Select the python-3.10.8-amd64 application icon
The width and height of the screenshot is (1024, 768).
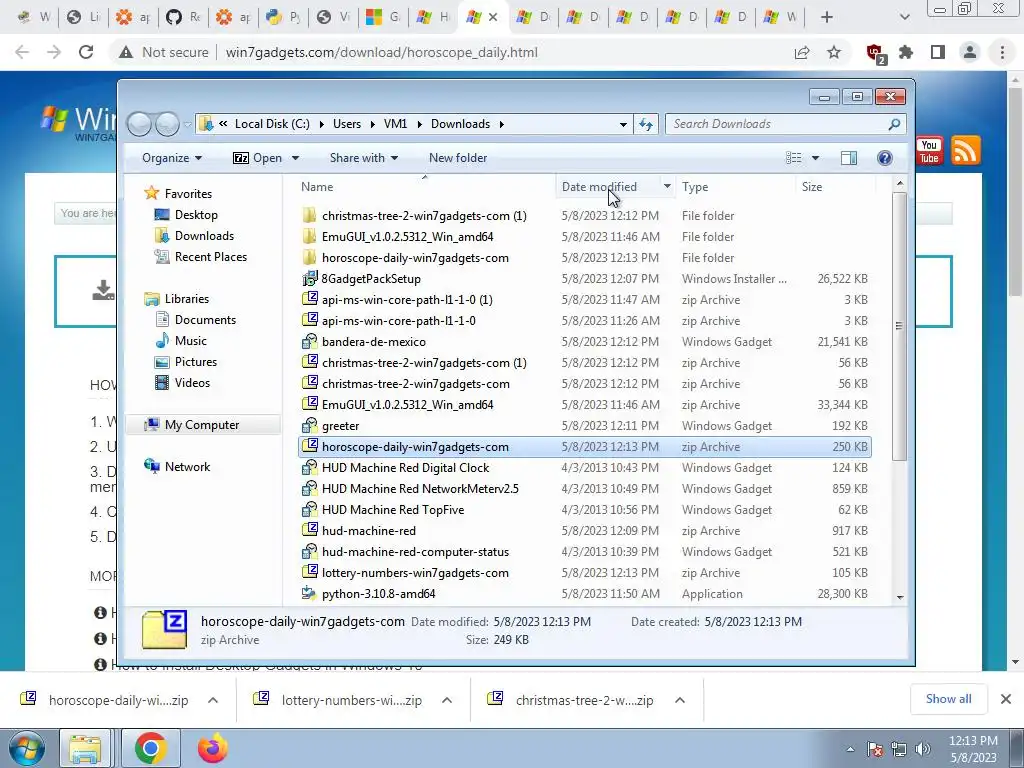310,594
